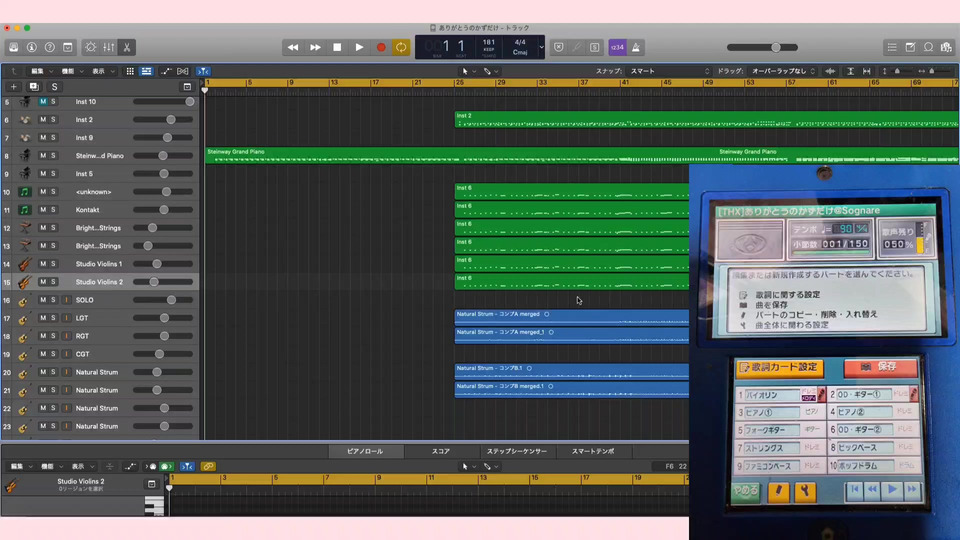Switch to the スコア tab
The image size is (960, 540).
pos(441,451)
